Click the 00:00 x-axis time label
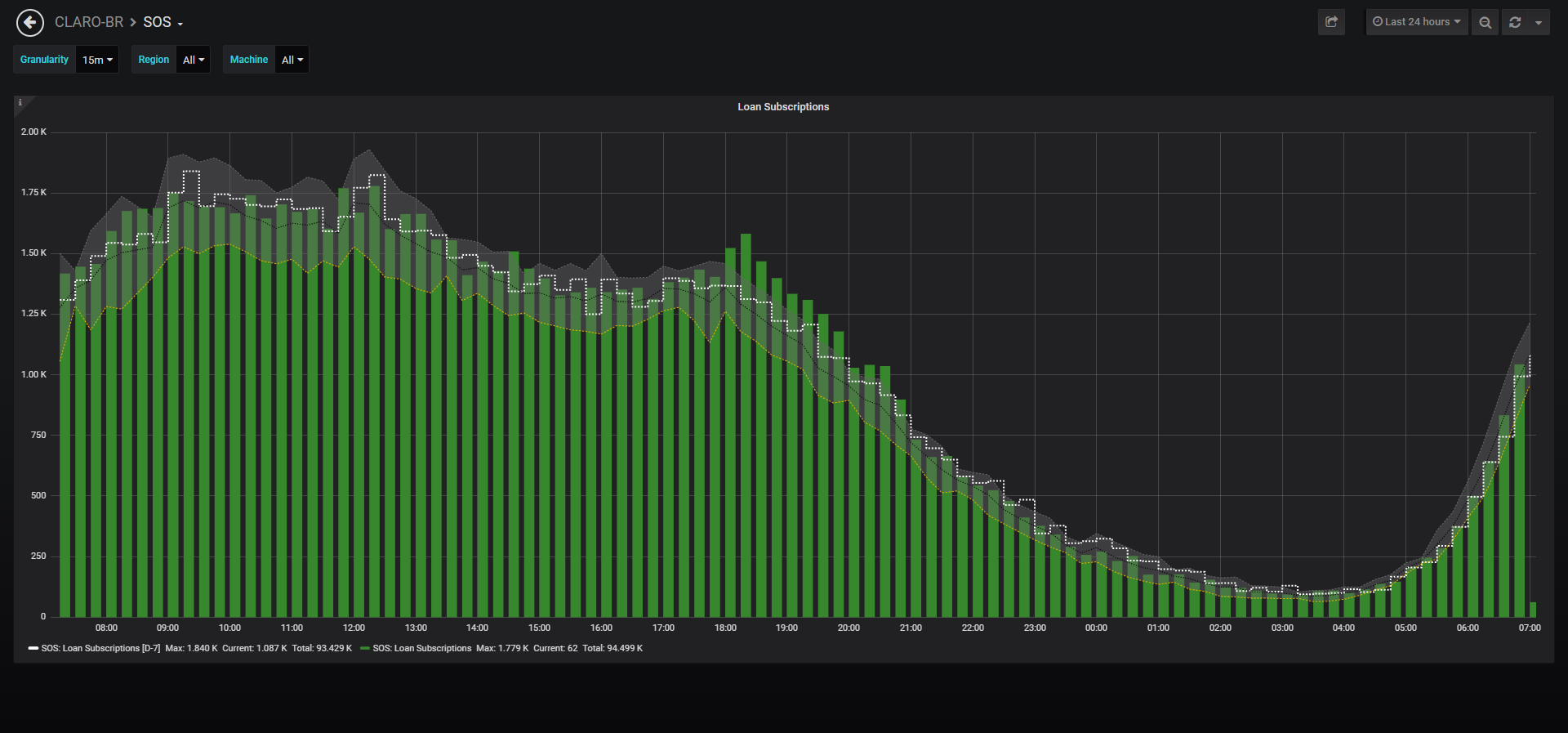 click(x=1096, y=628)
